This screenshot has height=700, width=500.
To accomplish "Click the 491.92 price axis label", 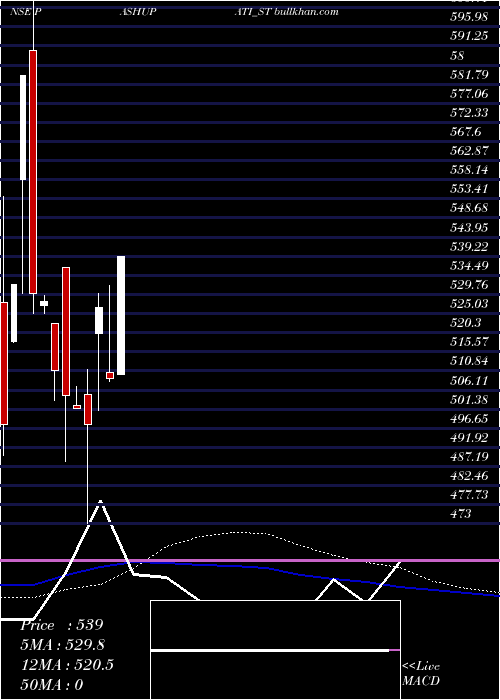I will coord(469,438).
